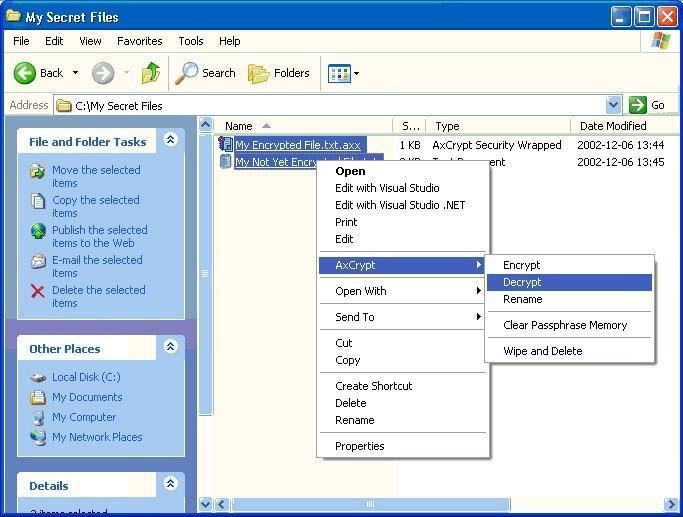
Task: Collapse the File and Folder Tasks panel
Action: pyautogui.click(x=170, y=141)
